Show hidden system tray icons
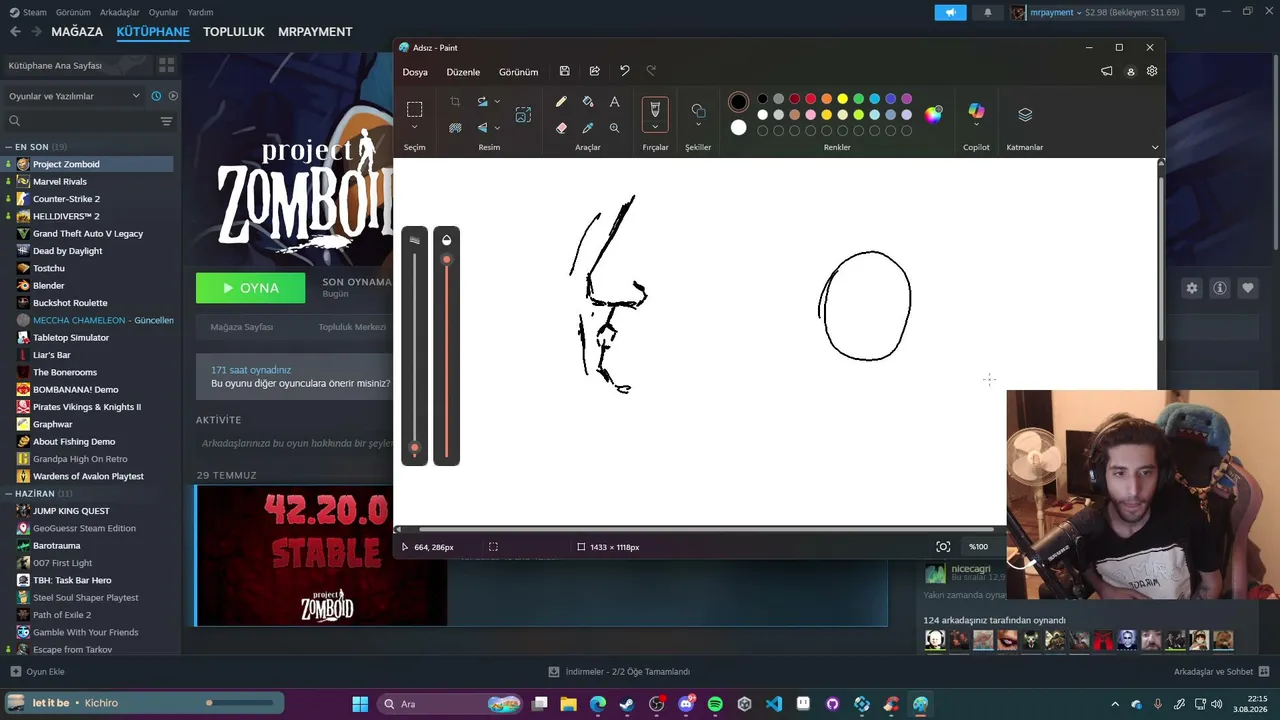 click(x=1115, y=704)
